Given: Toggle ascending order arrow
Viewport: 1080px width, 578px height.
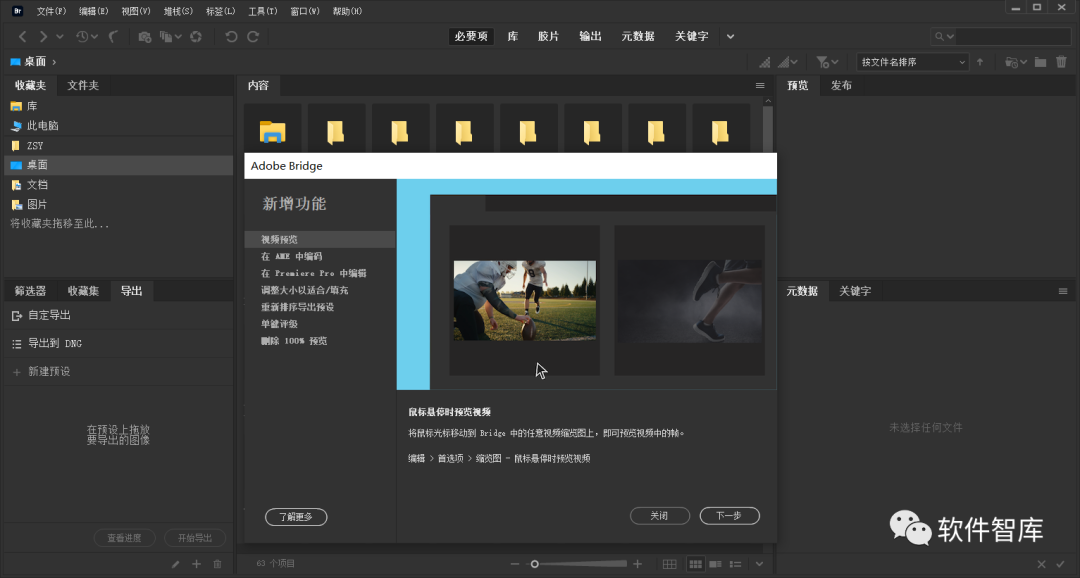Looking at the screenshot, I should pyautogui.click(x=980, y=62).
